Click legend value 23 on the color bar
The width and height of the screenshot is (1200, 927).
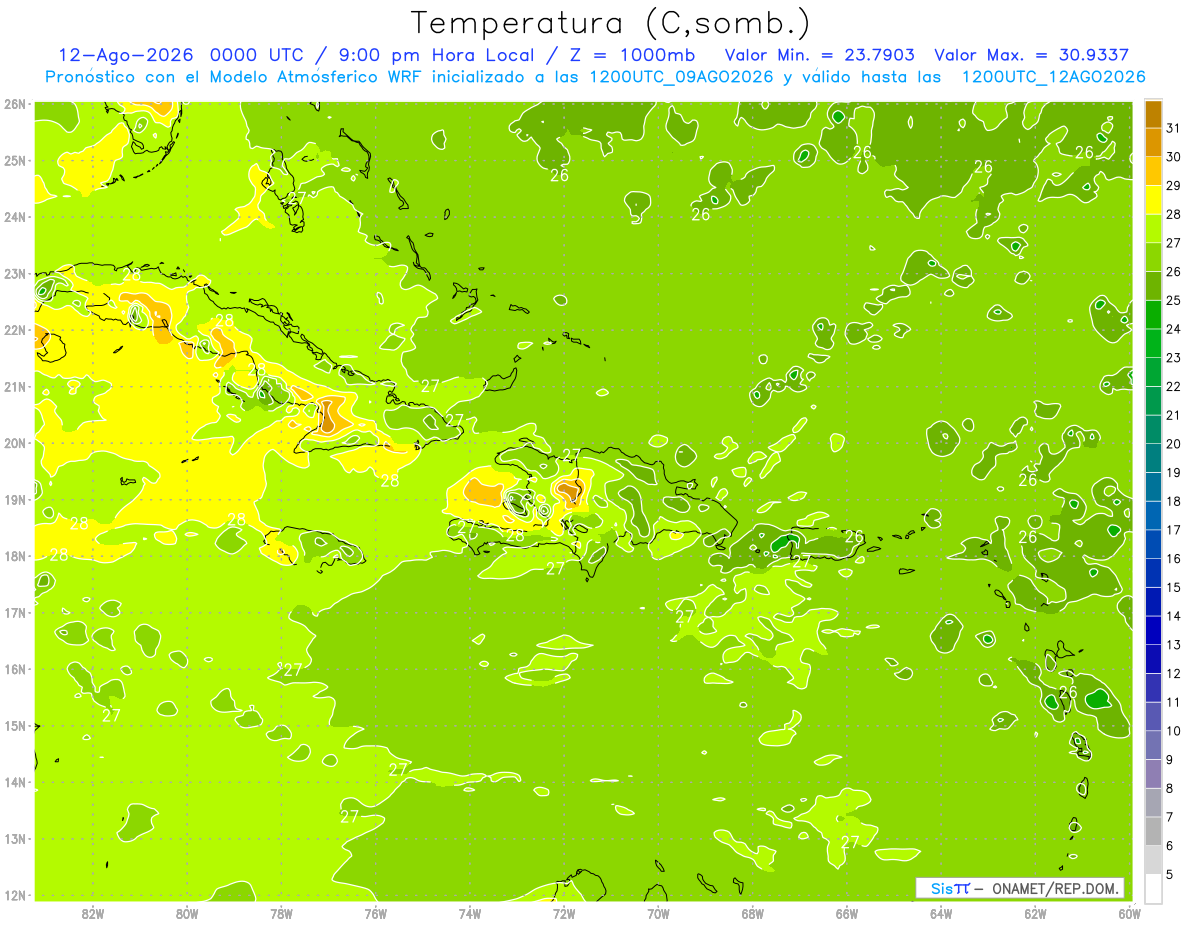point(1174,358)
